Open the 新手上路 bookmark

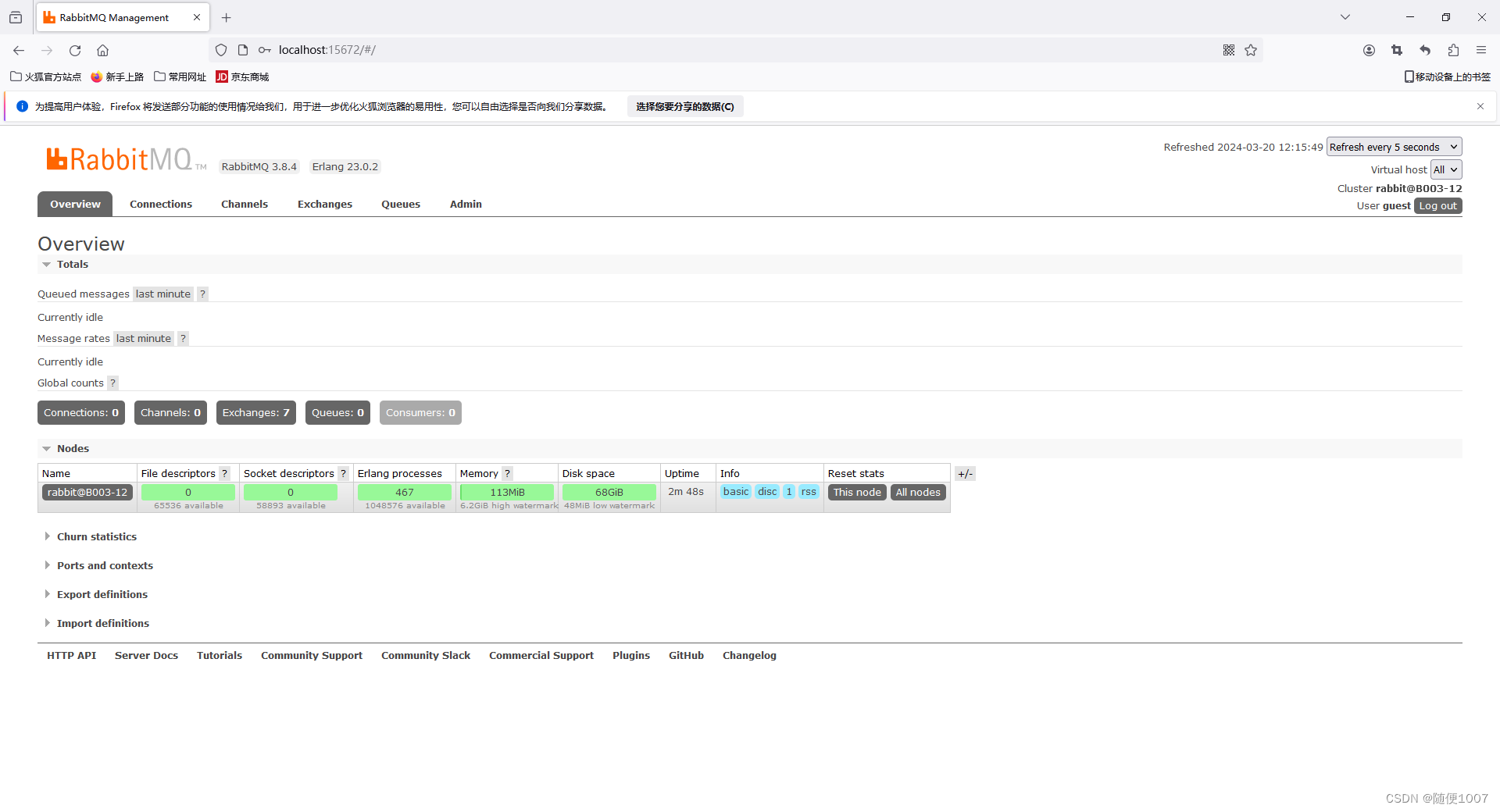coord(117,77)
